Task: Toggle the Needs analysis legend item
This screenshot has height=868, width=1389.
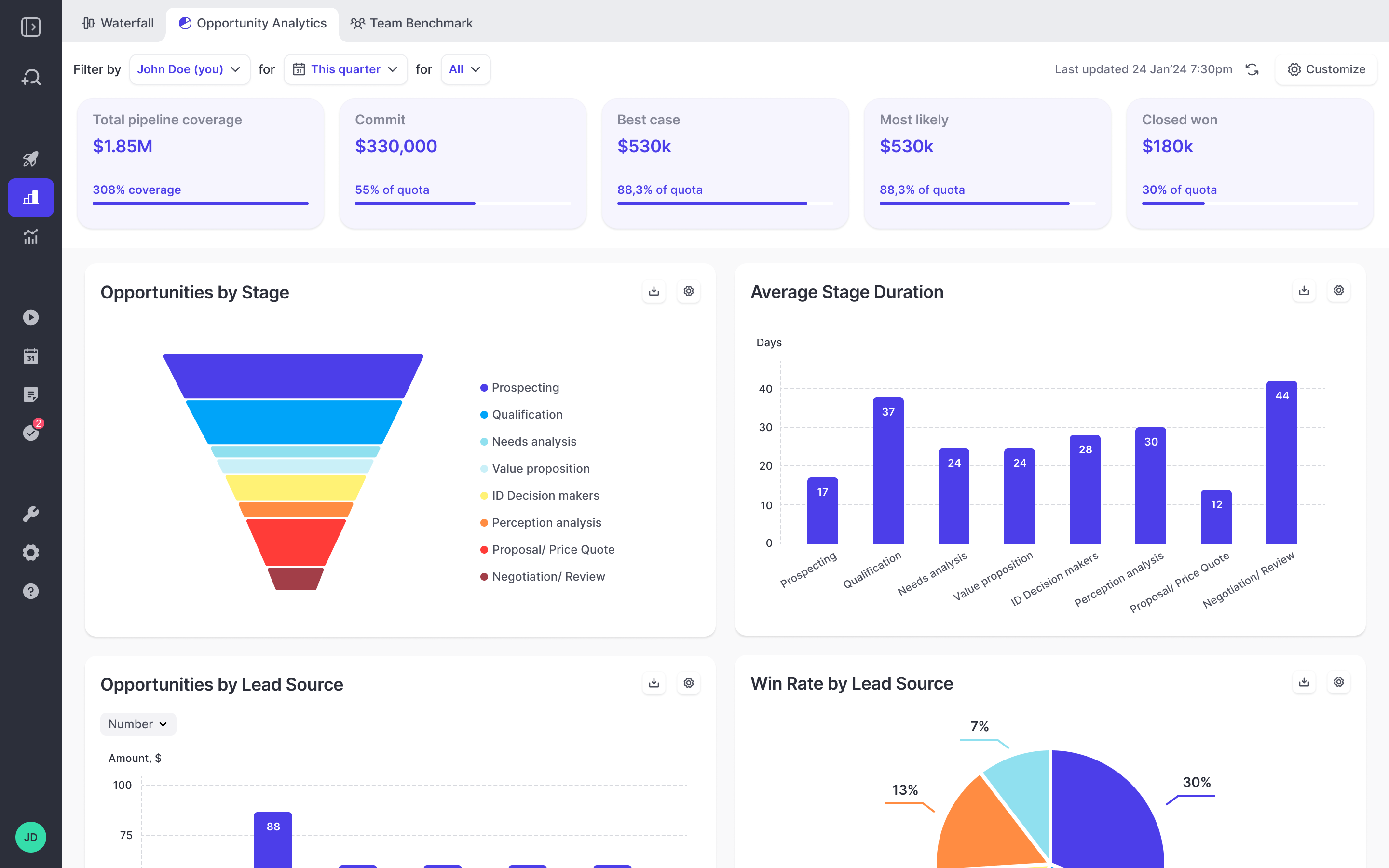Action: tap(528, 441)
